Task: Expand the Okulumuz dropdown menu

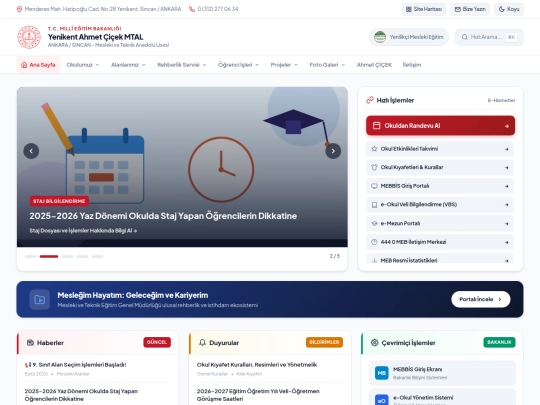Action: [83, 65]
